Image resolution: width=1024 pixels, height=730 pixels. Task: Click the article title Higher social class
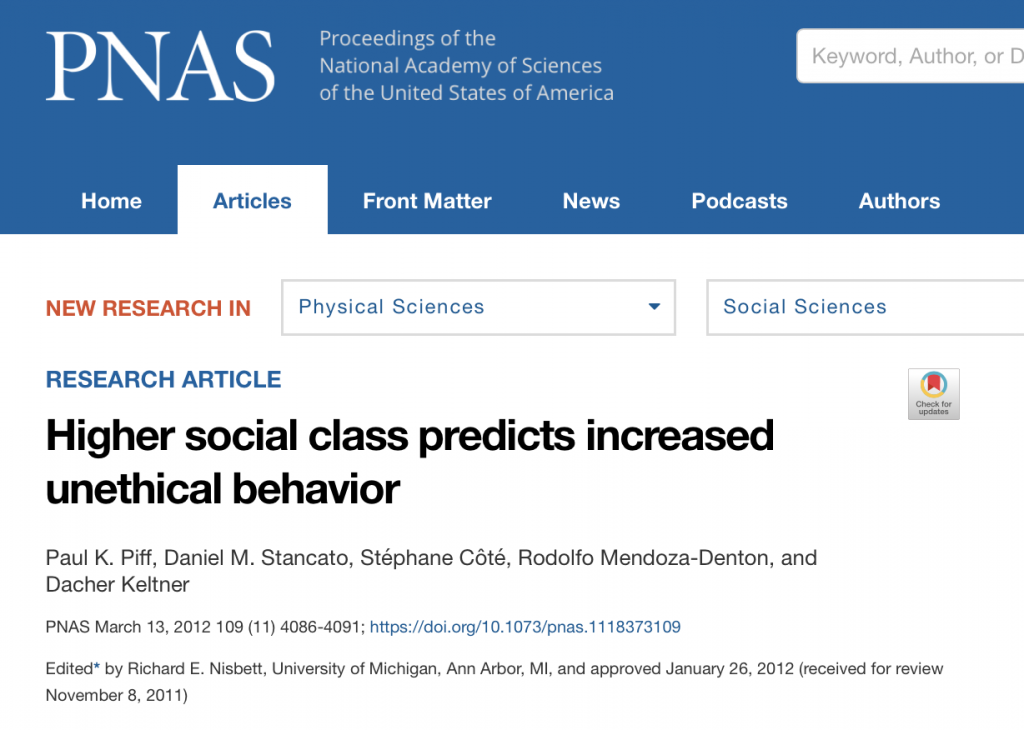[x=409, y=462]
